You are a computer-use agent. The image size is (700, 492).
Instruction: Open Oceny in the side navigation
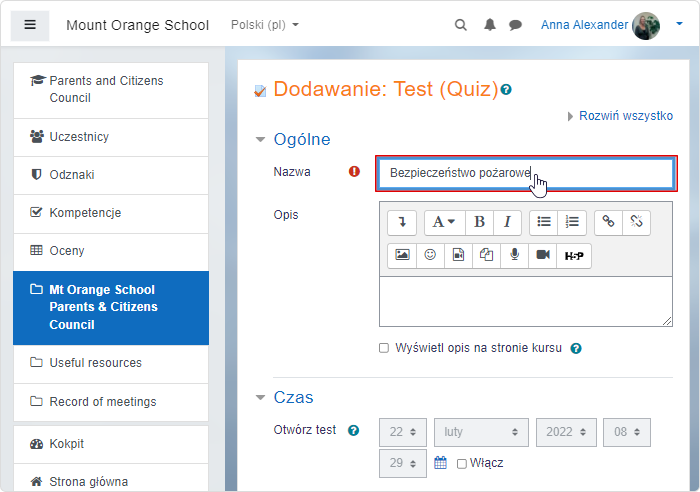tap(67, 251)
